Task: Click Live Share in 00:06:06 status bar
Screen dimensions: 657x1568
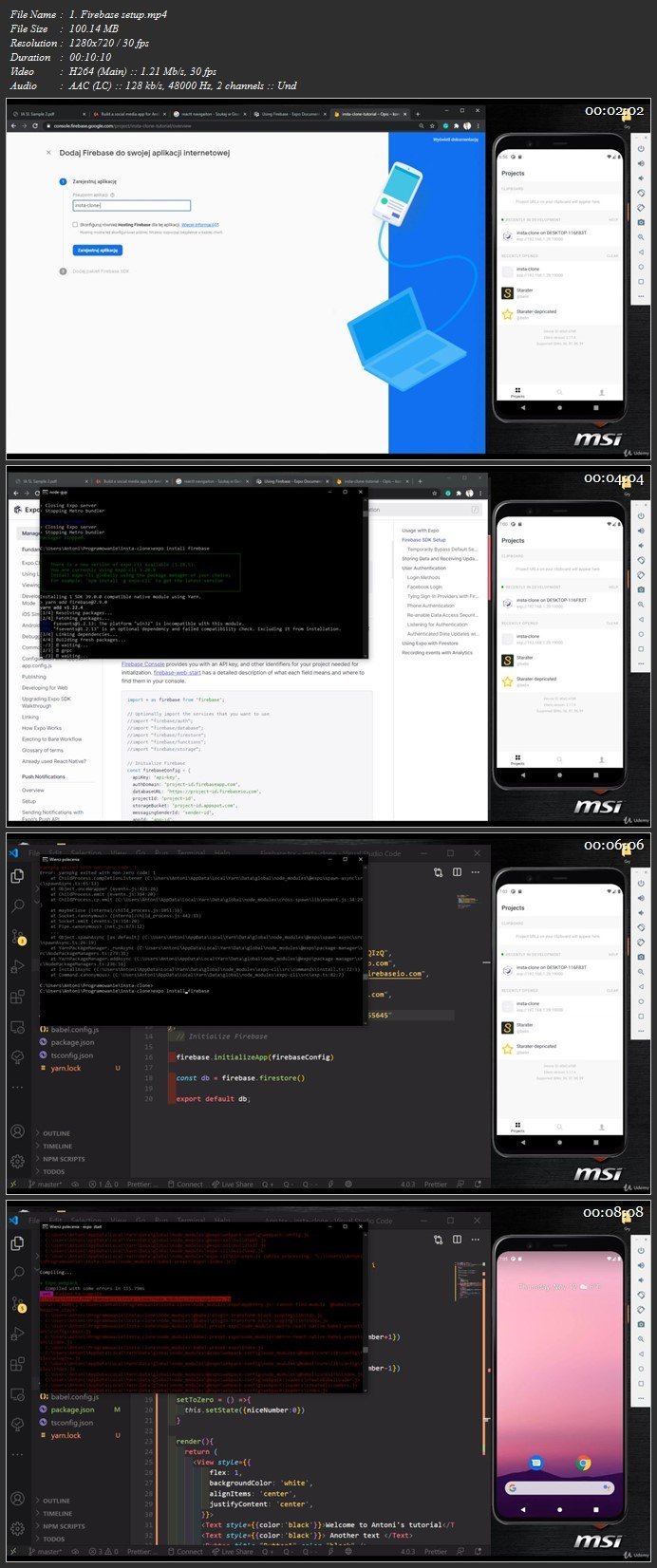Action: click(232, 1184)
